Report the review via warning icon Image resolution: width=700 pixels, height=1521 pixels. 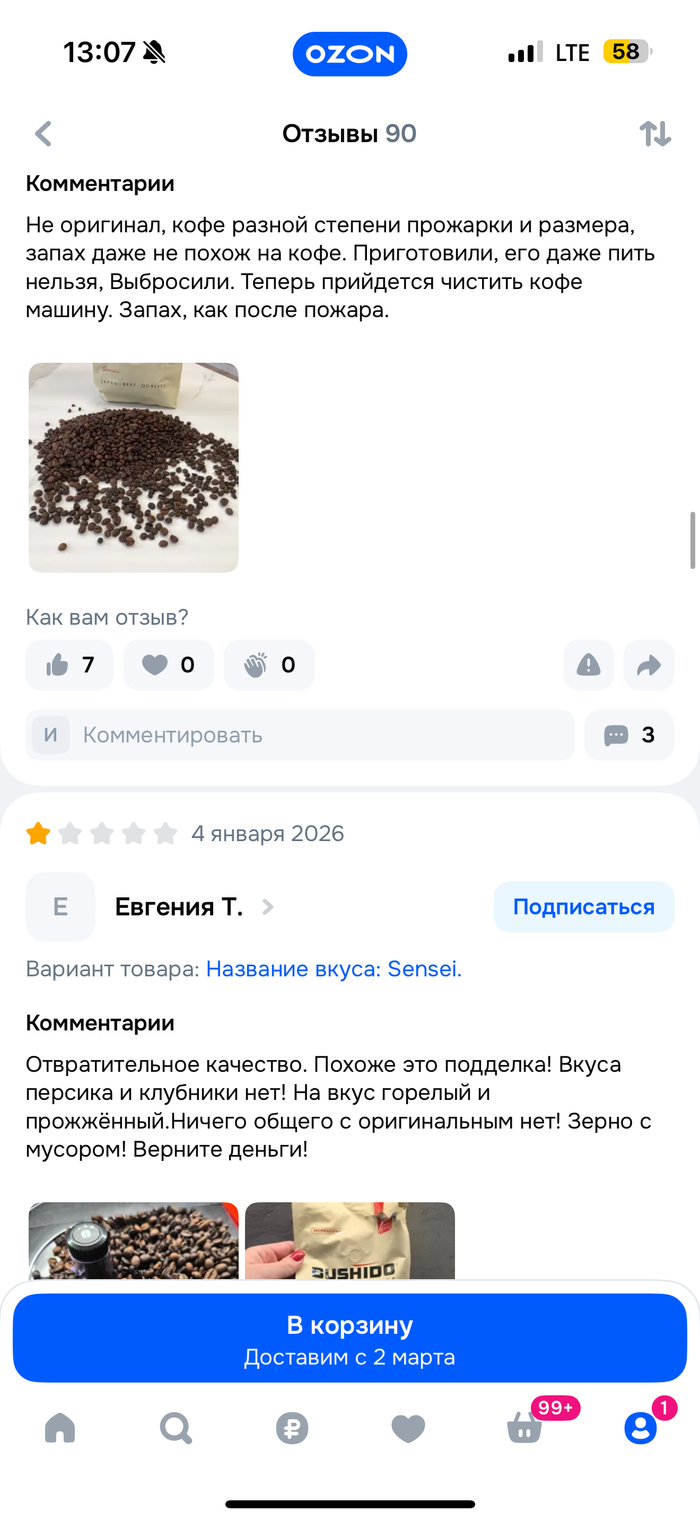(589, 665)
